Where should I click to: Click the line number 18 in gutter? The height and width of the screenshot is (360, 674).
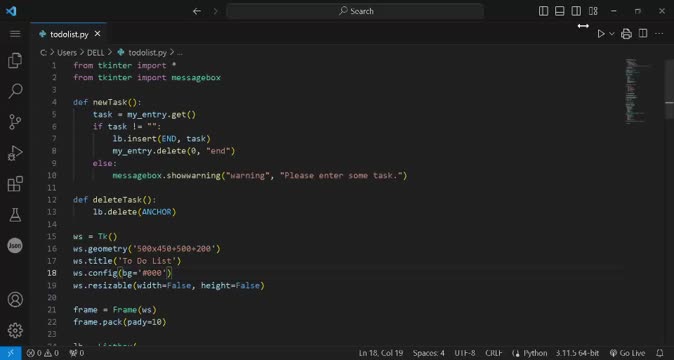(x=52, y=273)
